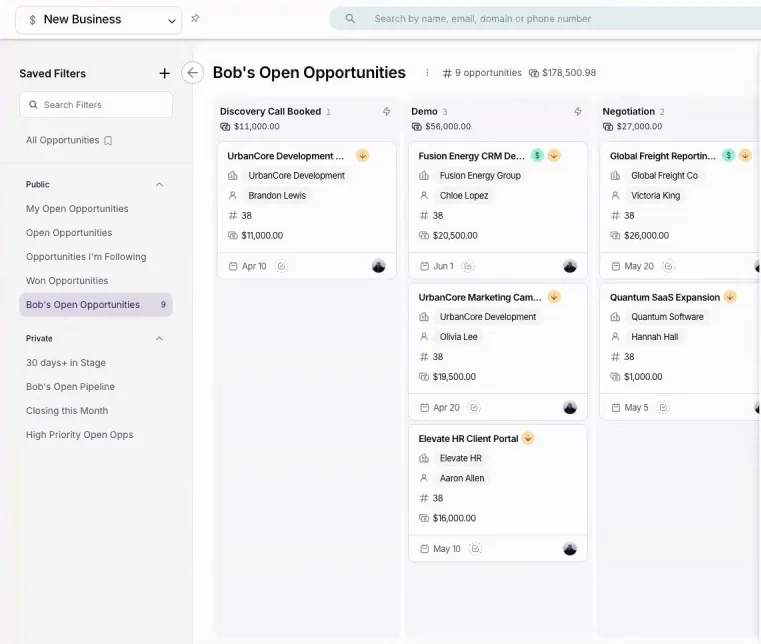Open the New Business pipeline dropdown
The image size is (761, 644).
tap(99, 20)
